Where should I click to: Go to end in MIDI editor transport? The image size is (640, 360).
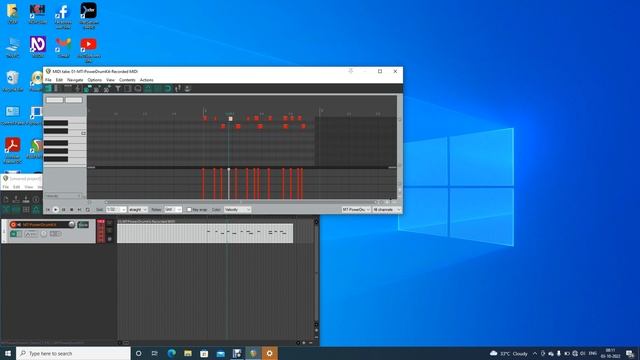pyautogui.click(x=80, y=210)
